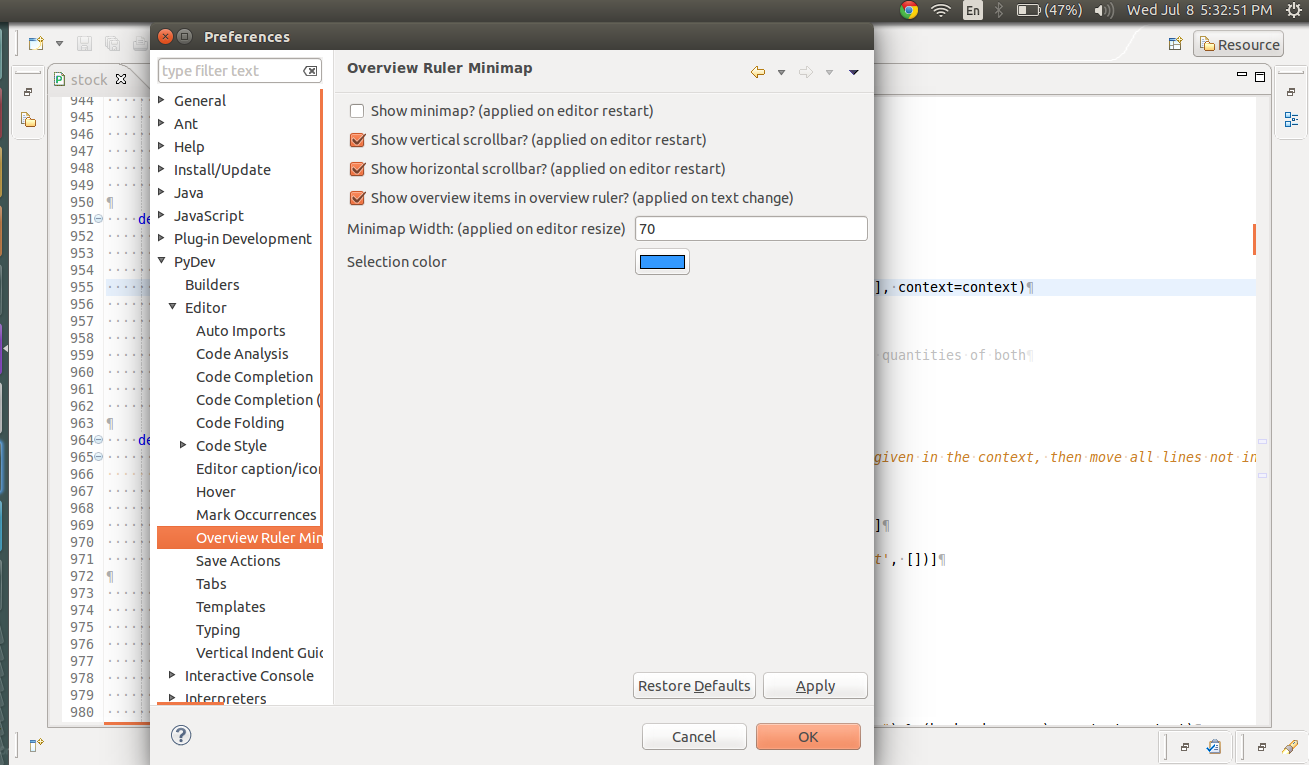Expand the Interactive Console section
1309x765 pixels.
point(172,675)
